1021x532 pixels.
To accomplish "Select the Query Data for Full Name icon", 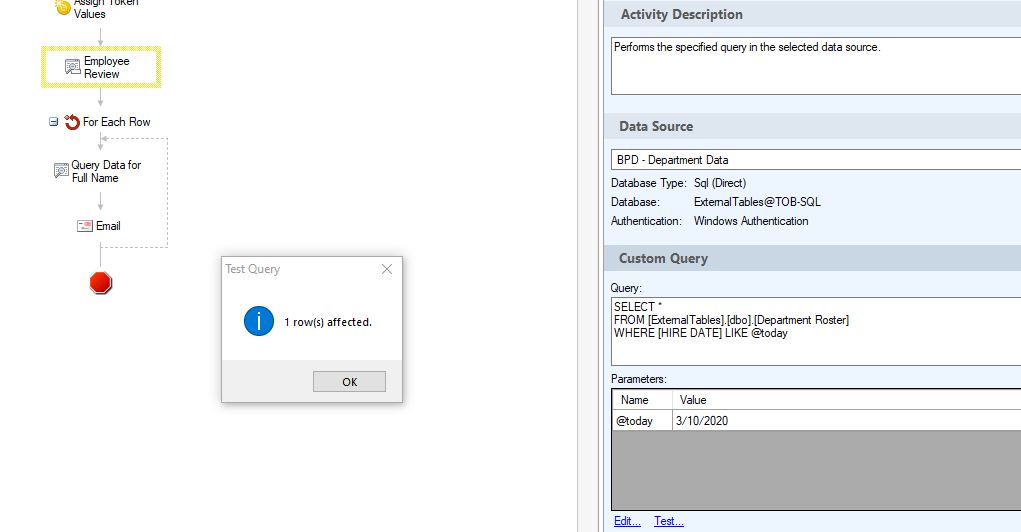I will (x=61, y=171).
